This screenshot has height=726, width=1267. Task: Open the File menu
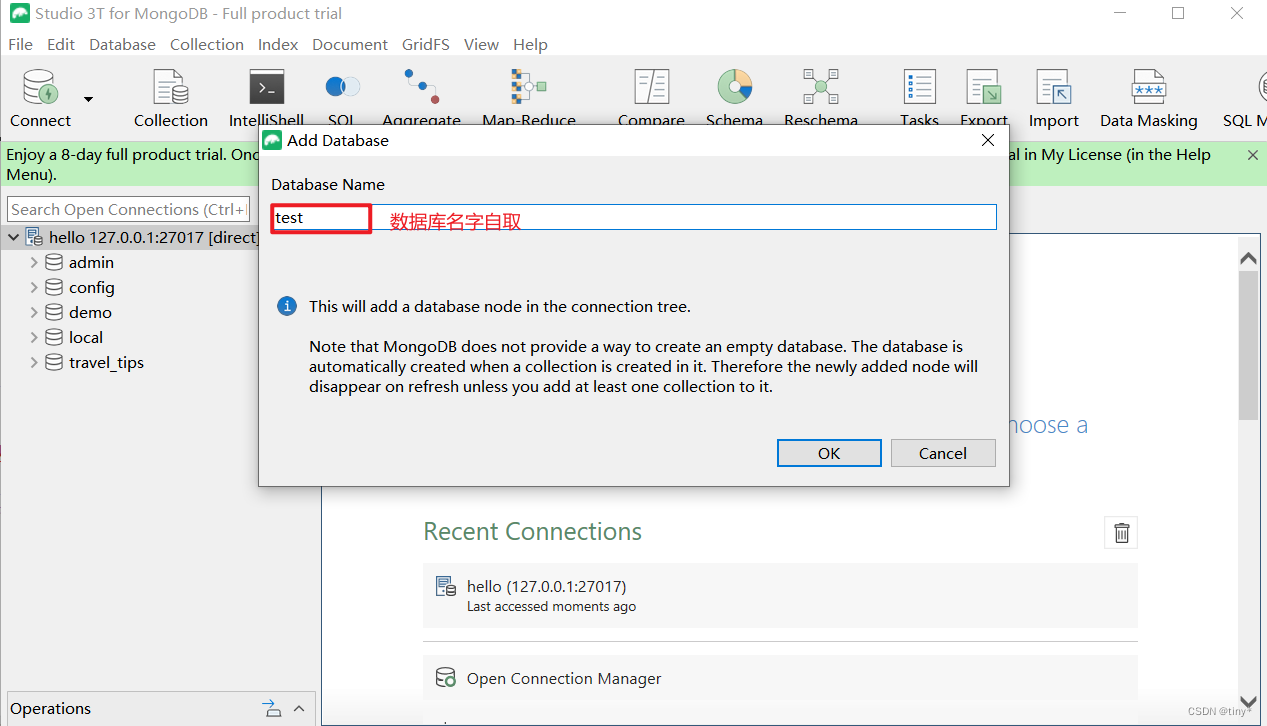(20, 44)
